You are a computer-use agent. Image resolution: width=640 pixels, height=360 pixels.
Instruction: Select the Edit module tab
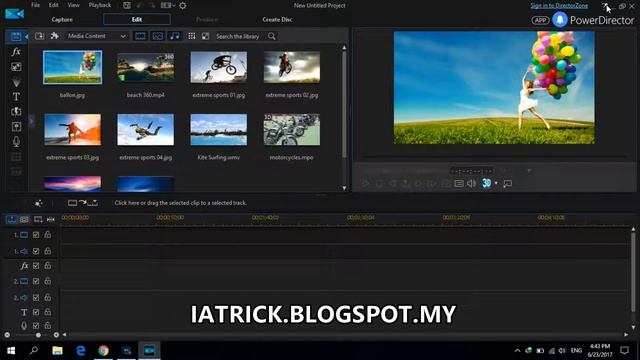(137, 20)
